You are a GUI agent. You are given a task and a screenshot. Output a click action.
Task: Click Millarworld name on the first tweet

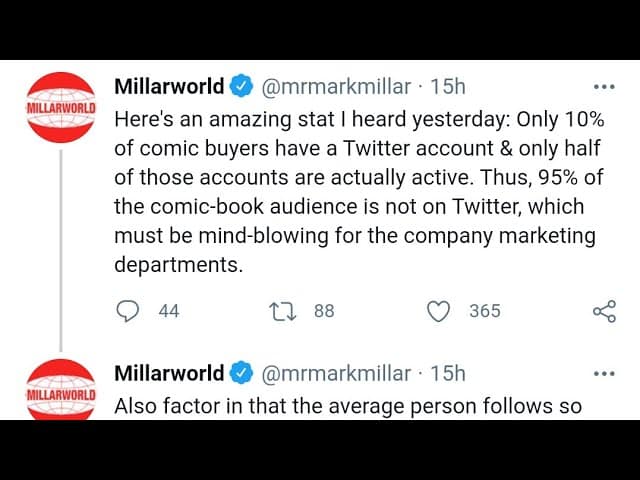coord(169,87)
